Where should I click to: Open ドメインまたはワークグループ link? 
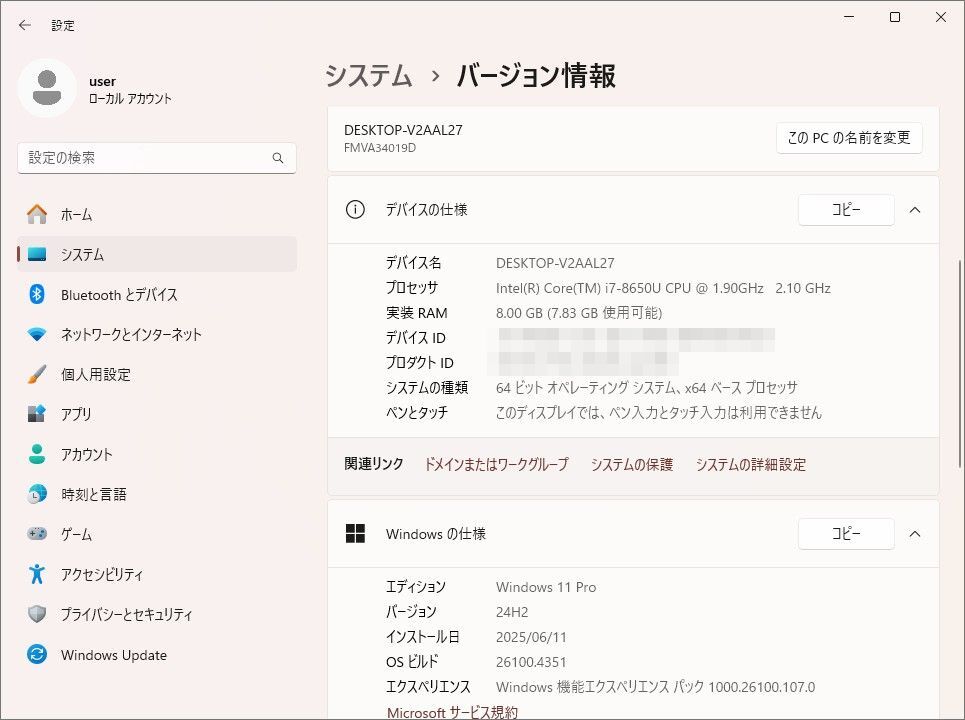click(x=497, y=464)
